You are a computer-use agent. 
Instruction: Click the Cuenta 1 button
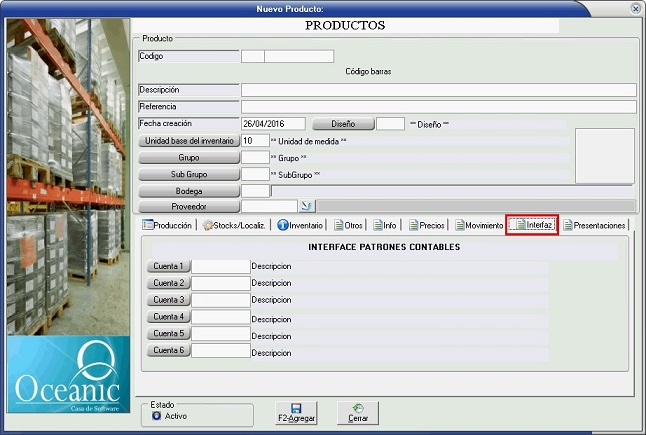(x=168, y=266)
